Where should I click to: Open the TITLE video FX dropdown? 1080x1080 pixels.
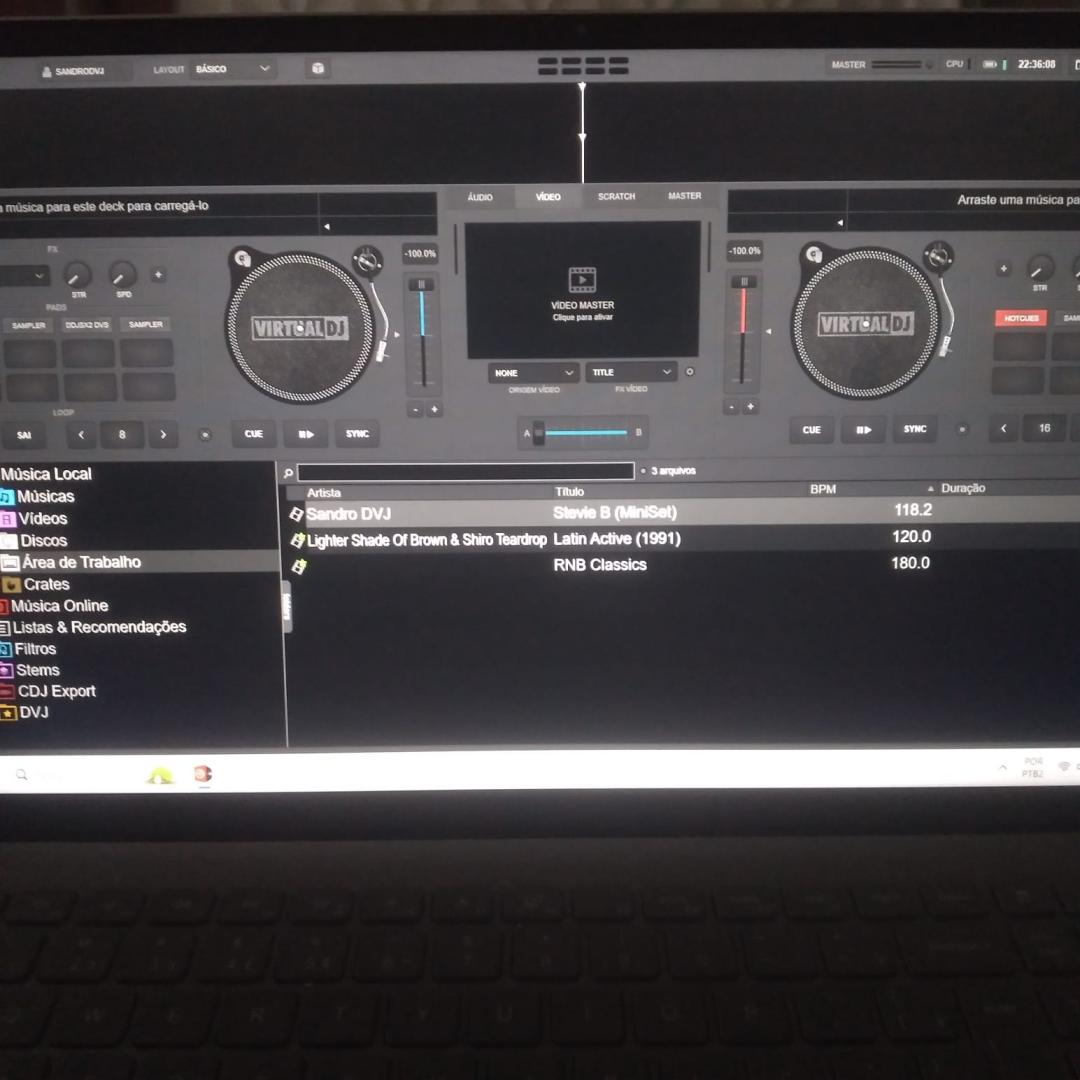(631, 372)
